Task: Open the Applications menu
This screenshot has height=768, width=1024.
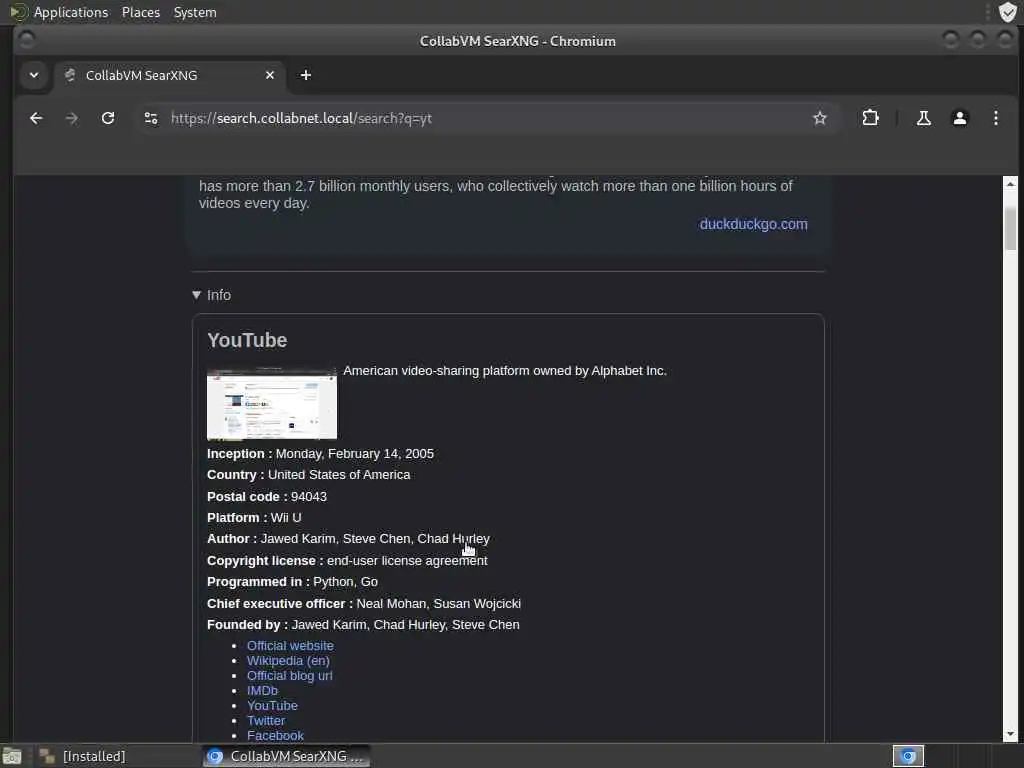Action: [71, 12]
